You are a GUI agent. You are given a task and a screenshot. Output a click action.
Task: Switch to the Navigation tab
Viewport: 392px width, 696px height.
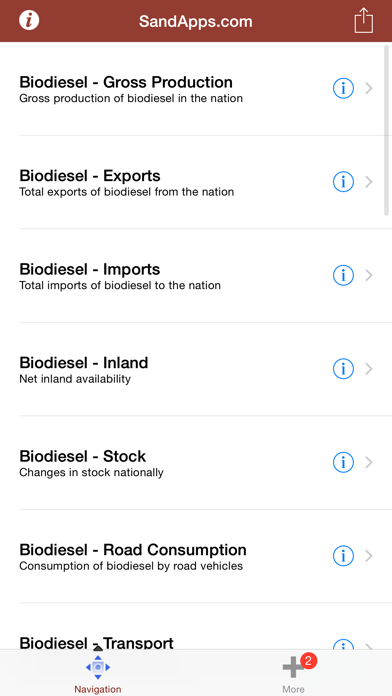[x=98, y=673]
